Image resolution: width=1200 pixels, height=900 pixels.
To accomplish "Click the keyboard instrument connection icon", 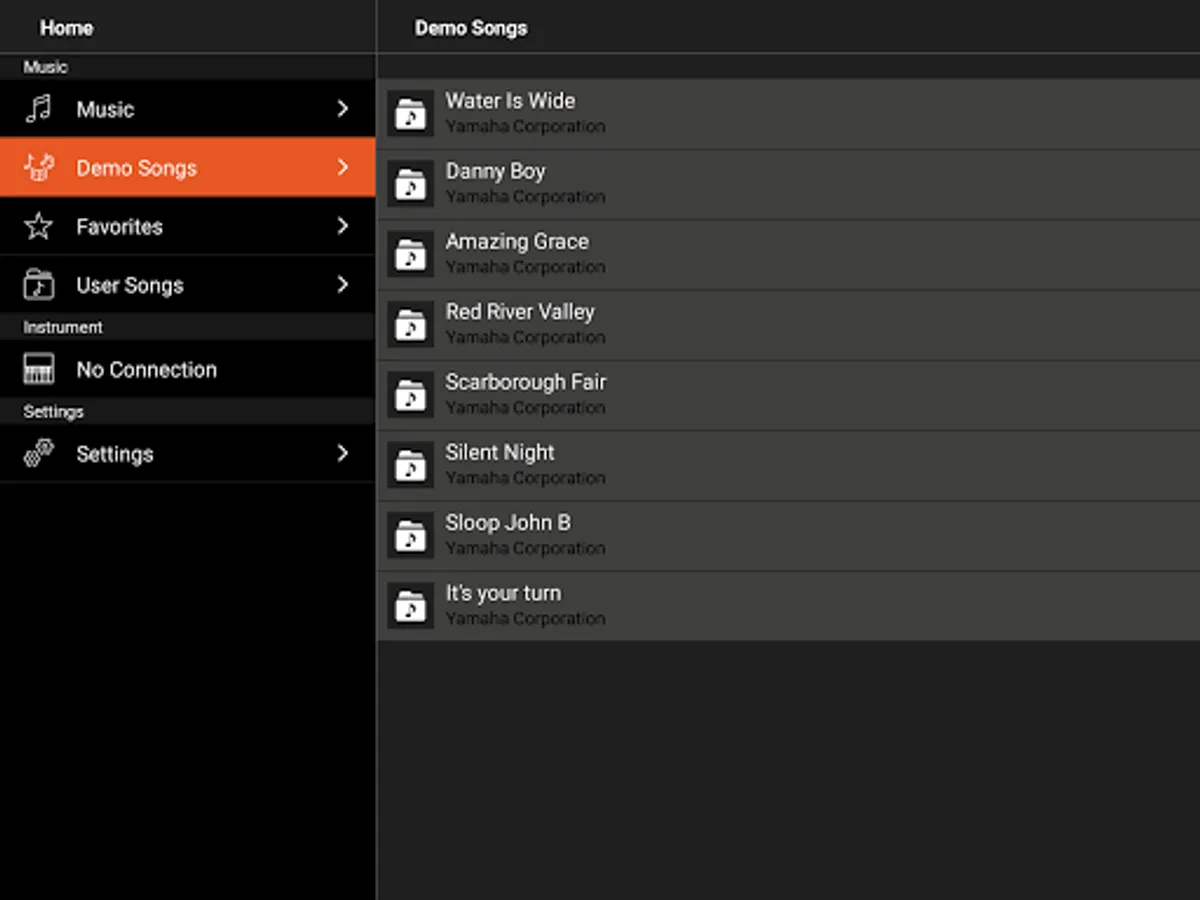I will pyautogui.click(x=38, y=369).
